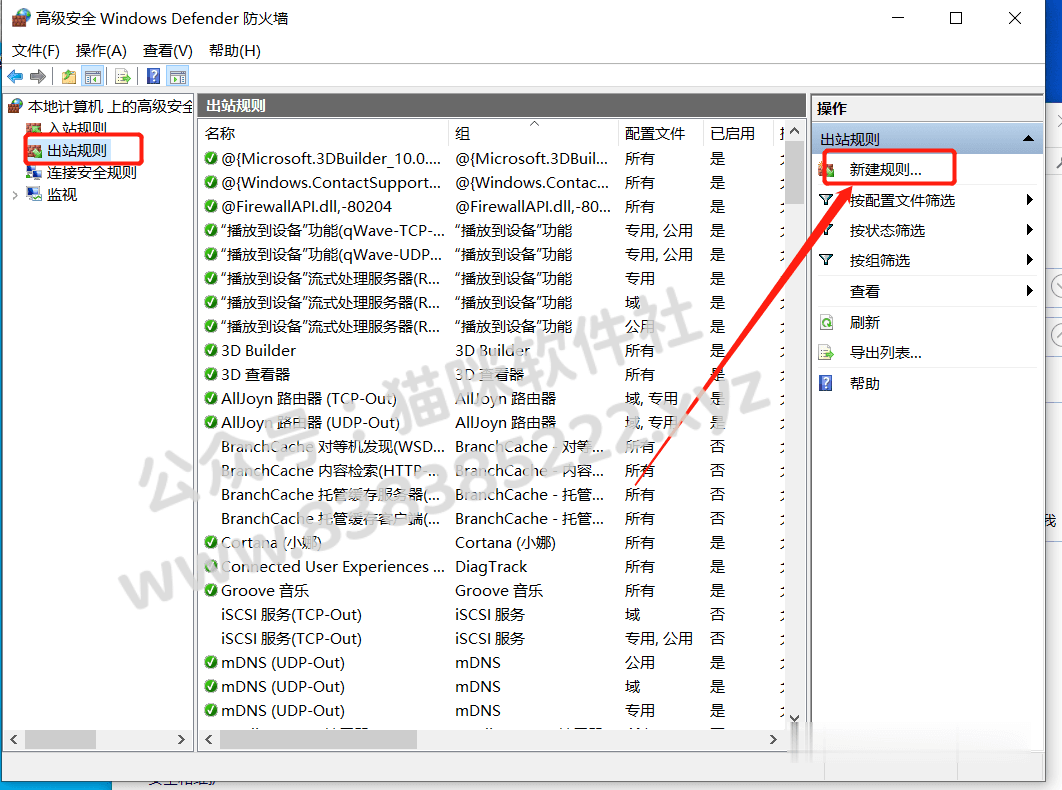Click the rules list horizontal scrollbar right arrow
This screenshot has height=790, width=1062.
coord(773,740)
